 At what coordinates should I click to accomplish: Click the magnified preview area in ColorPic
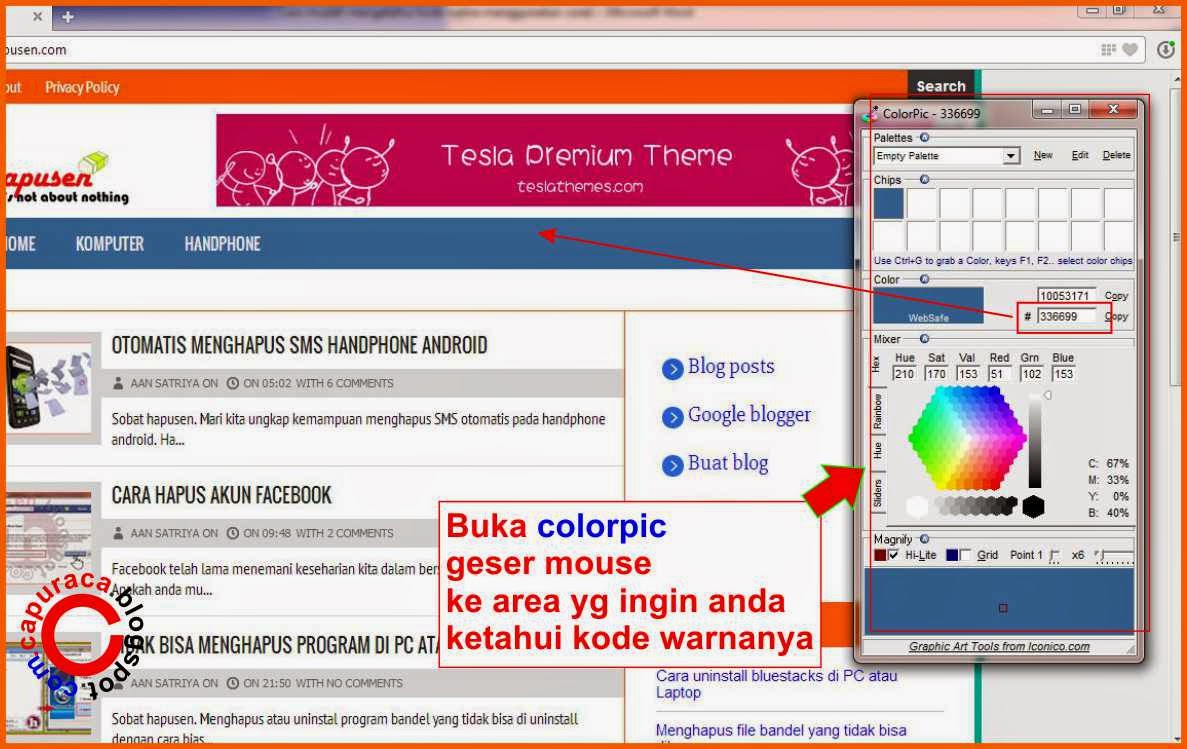(999, 601)
